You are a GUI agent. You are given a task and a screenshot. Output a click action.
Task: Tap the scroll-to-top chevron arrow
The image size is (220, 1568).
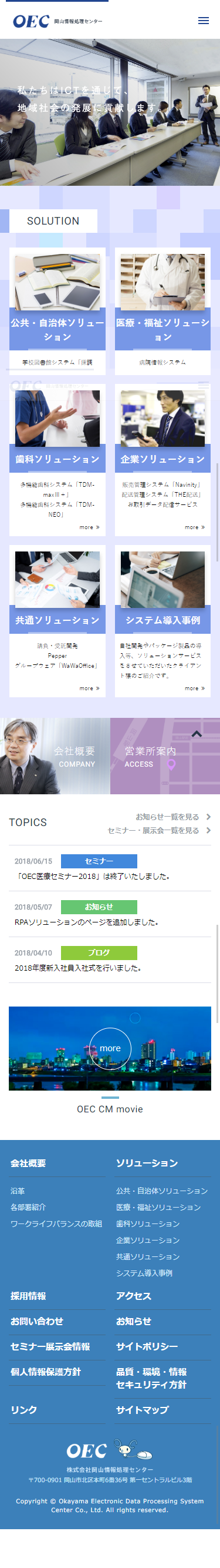click(x=197, y=734)
